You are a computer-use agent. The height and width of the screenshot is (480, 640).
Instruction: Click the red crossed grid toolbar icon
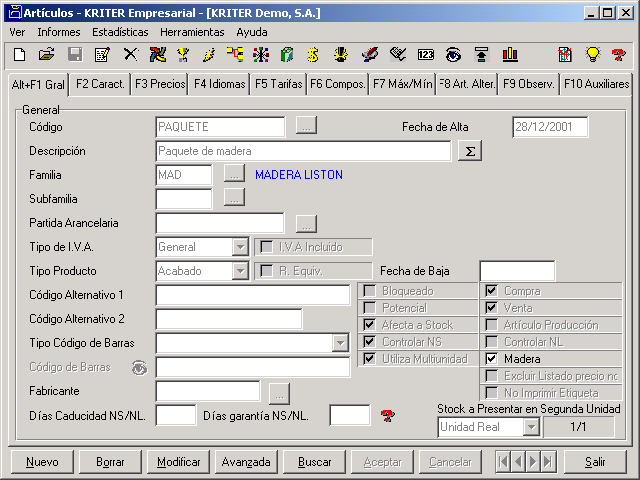[565, 54]
